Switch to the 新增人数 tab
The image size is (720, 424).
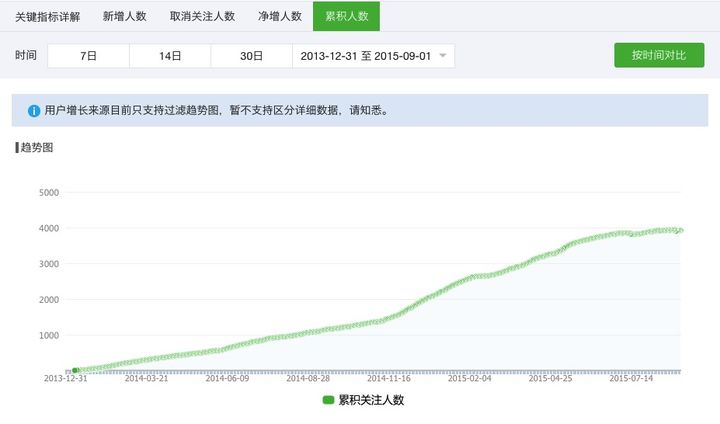tap(124, 17)
